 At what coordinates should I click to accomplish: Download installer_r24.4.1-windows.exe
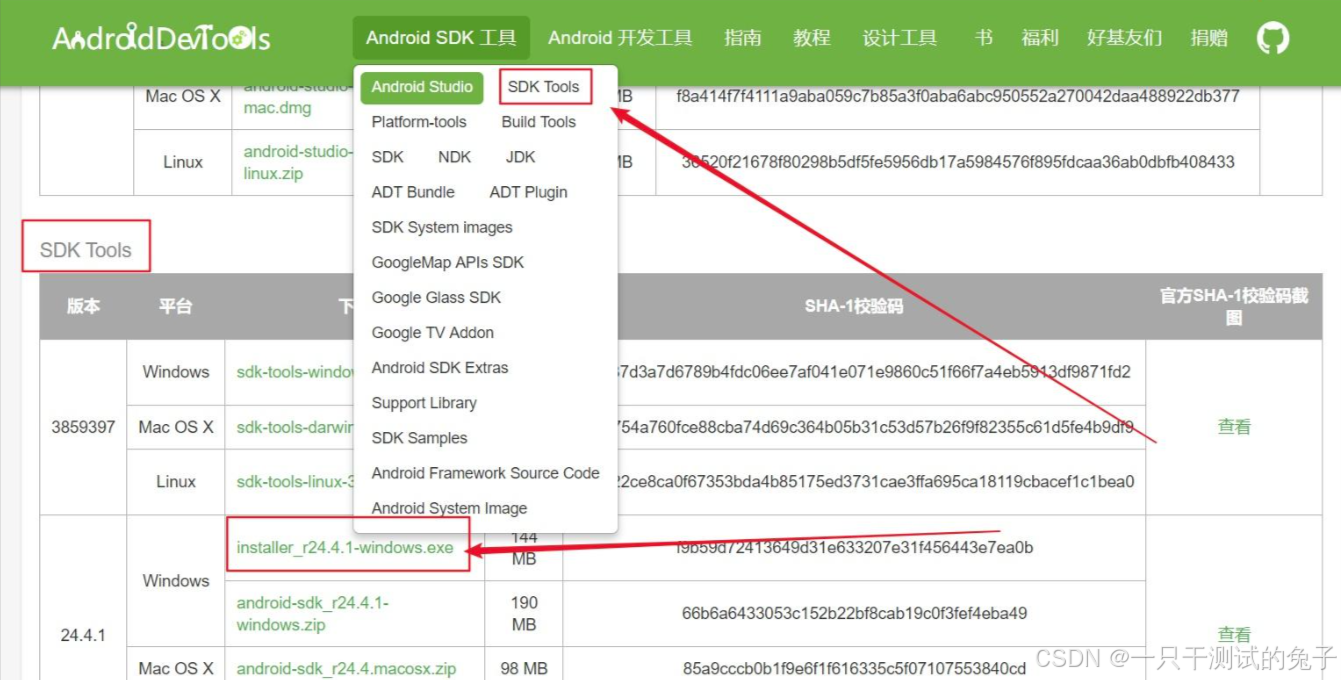pos(345,548)
